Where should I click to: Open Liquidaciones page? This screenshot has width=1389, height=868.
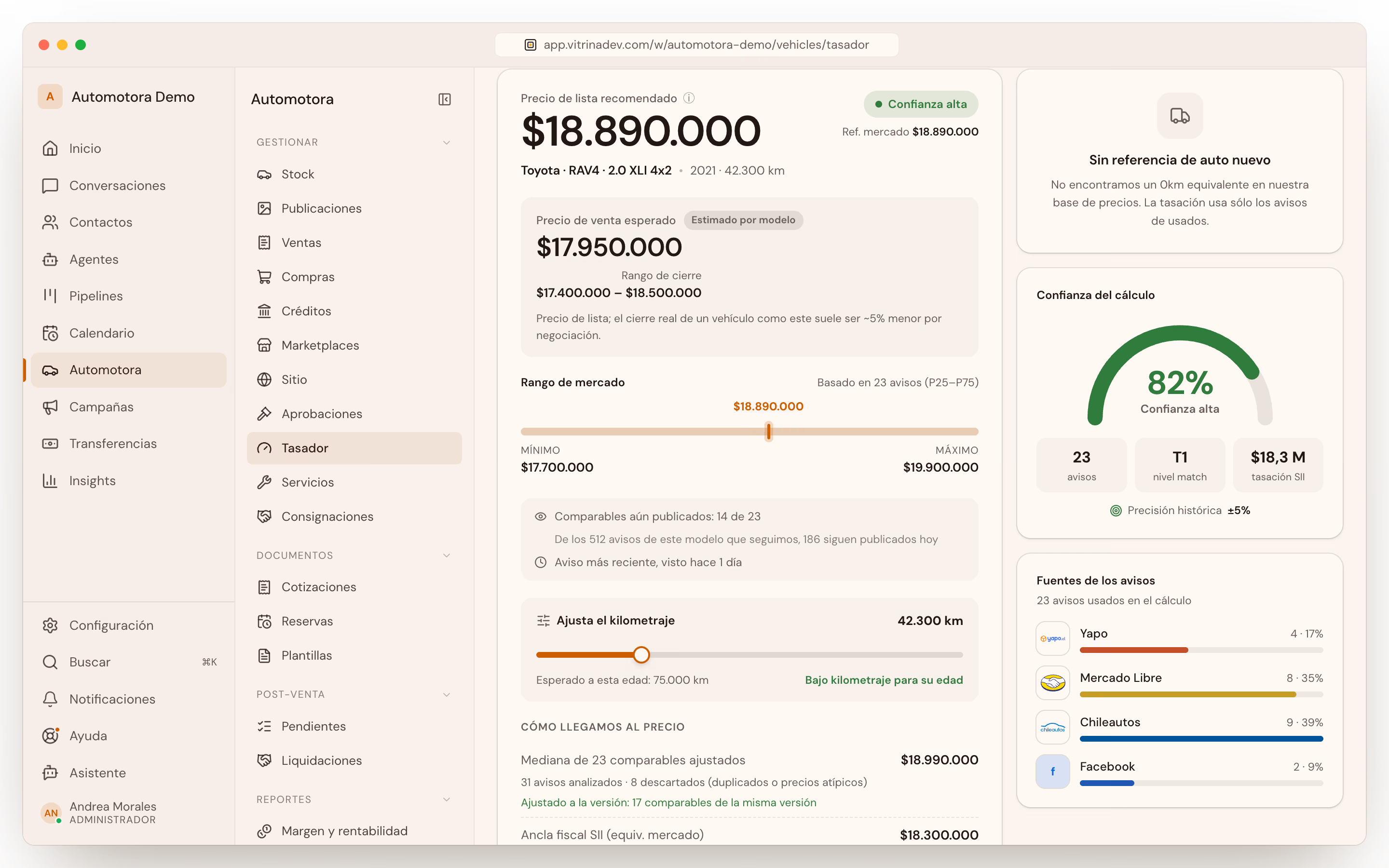(354, 760)
